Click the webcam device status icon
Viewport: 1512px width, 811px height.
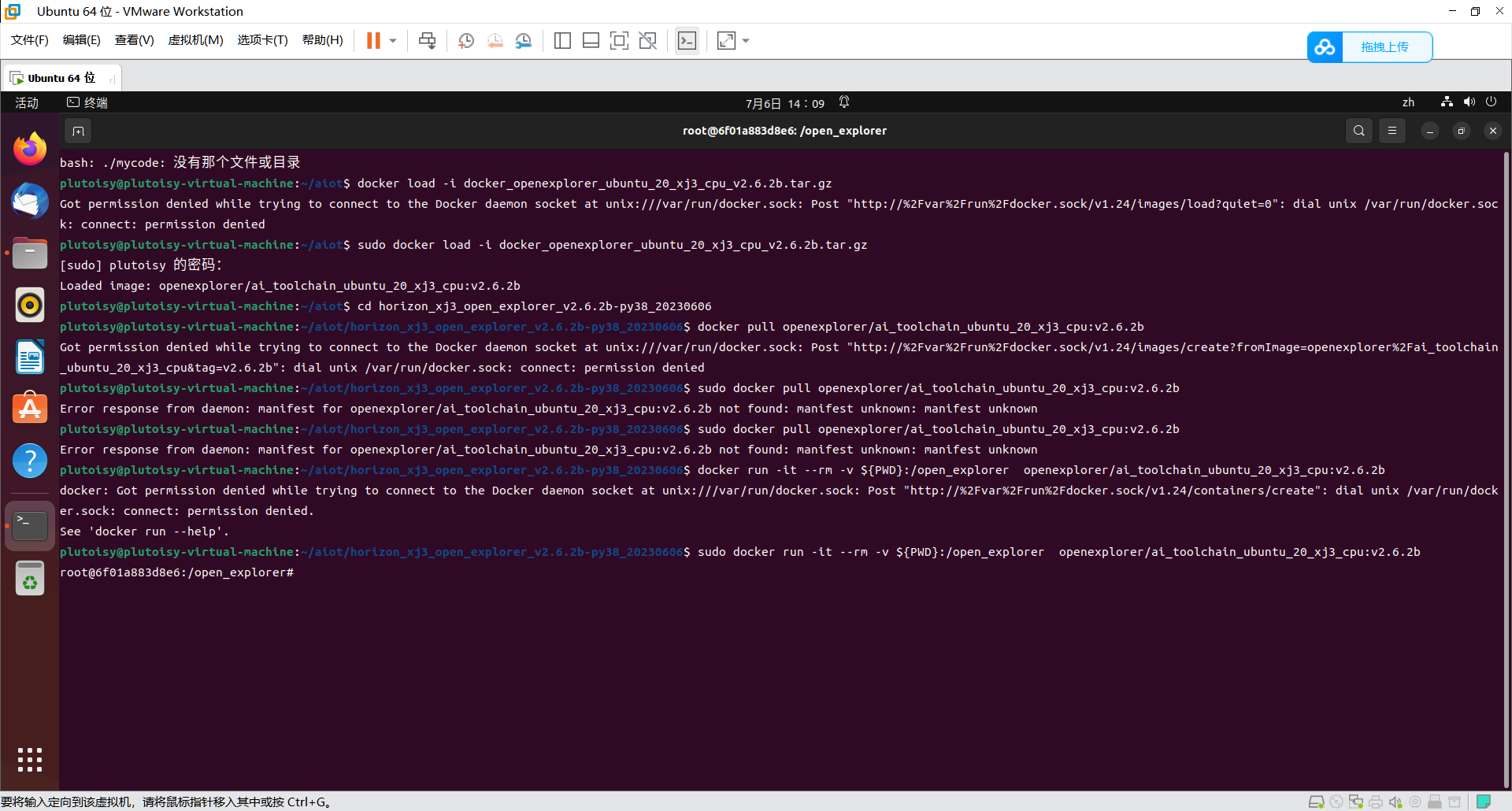[1415, 802]
